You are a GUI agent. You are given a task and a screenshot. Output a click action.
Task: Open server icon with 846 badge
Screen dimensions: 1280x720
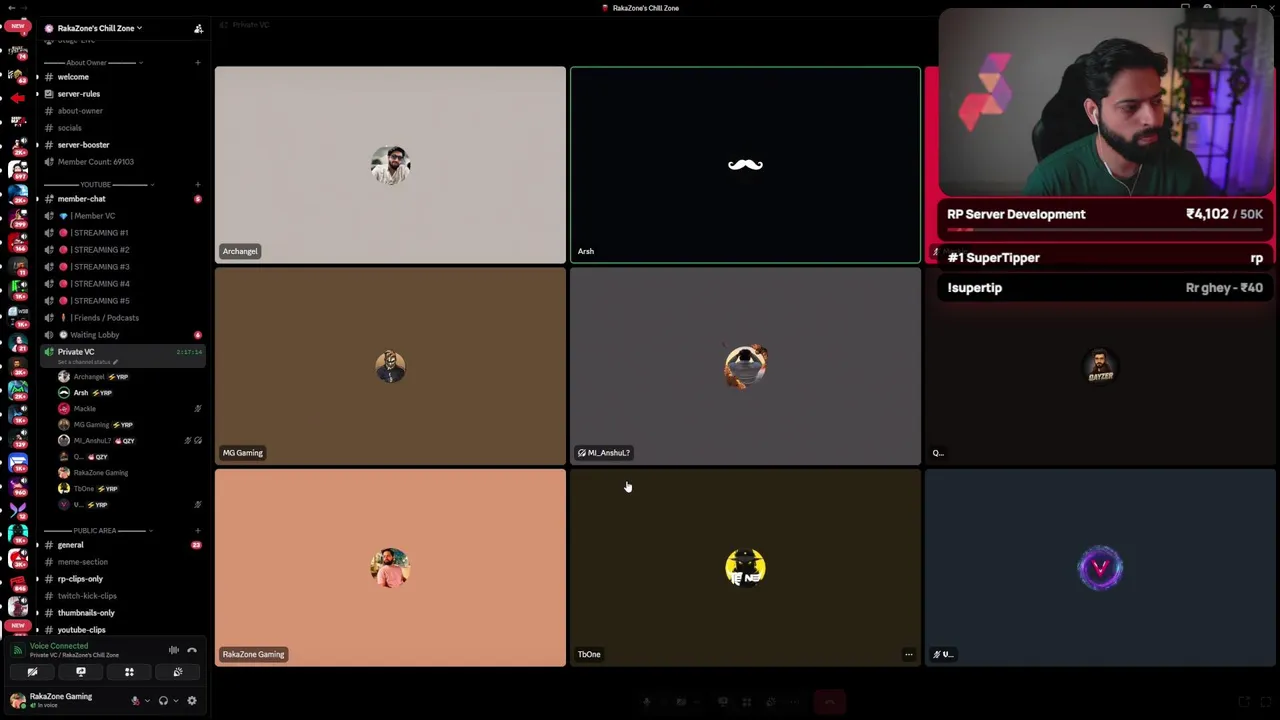18,582
